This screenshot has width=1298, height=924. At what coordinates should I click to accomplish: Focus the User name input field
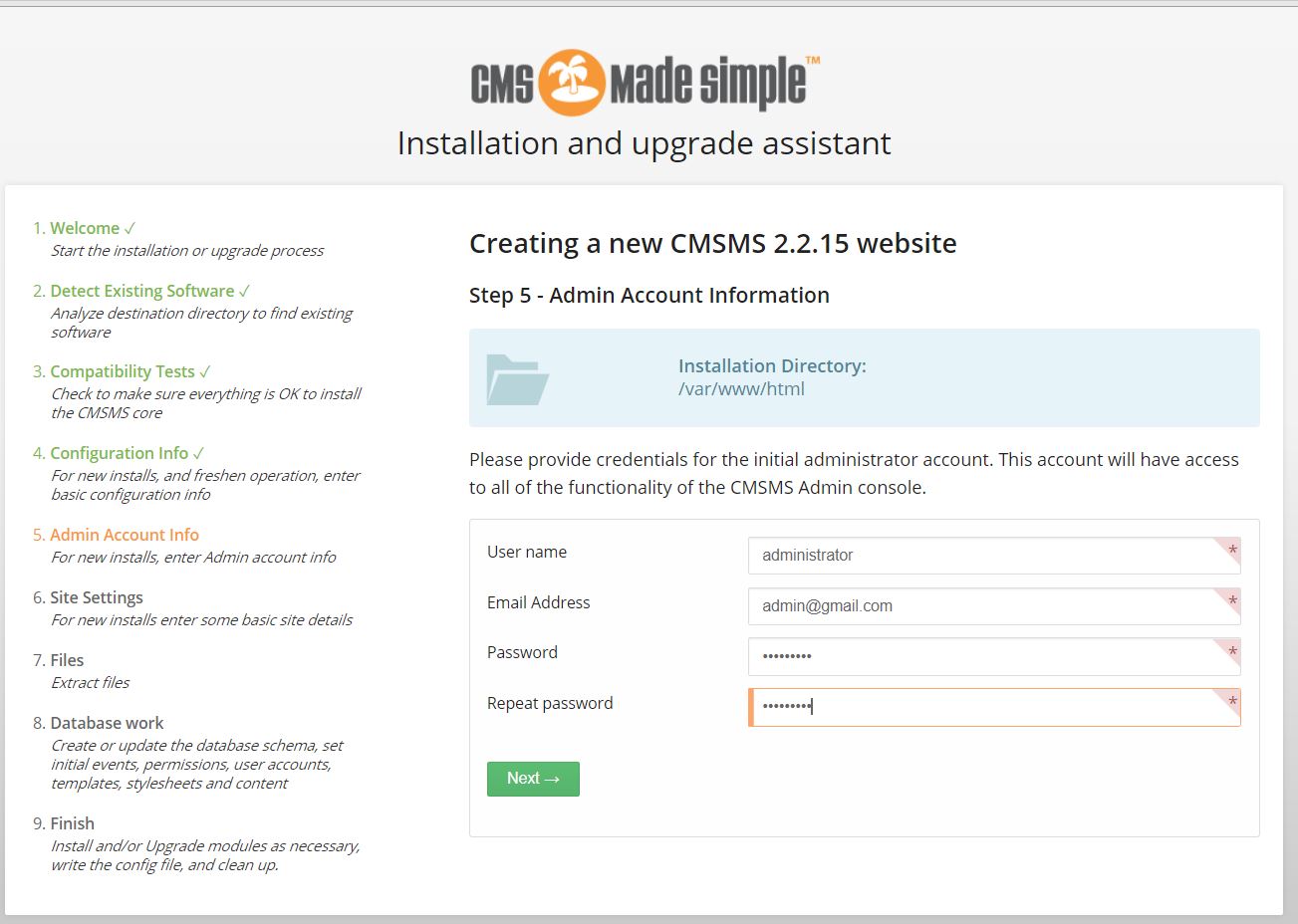981,556
